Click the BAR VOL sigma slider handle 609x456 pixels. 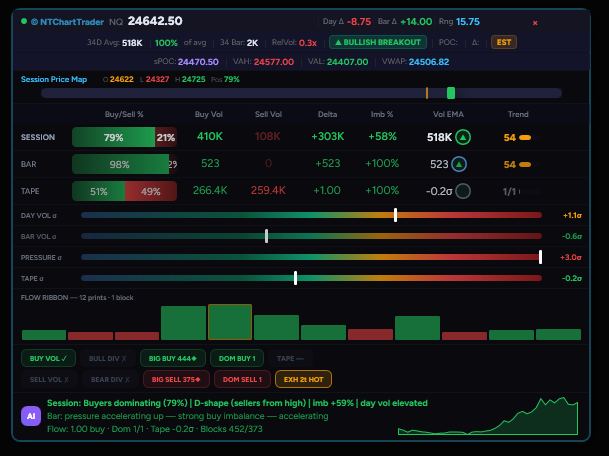(266, 236)
